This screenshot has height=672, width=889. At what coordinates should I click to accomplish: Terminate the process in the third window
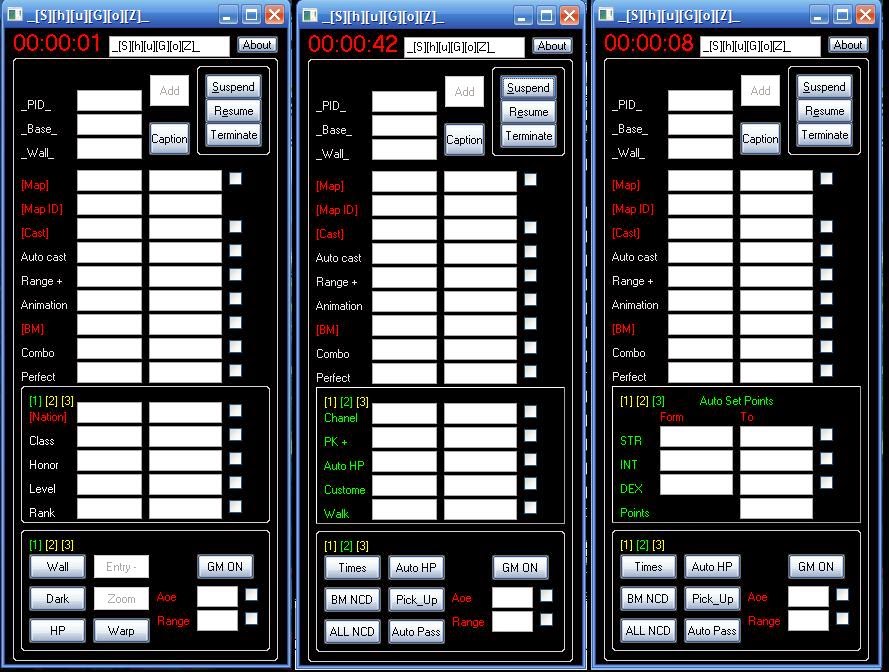(x=823, y=135)
